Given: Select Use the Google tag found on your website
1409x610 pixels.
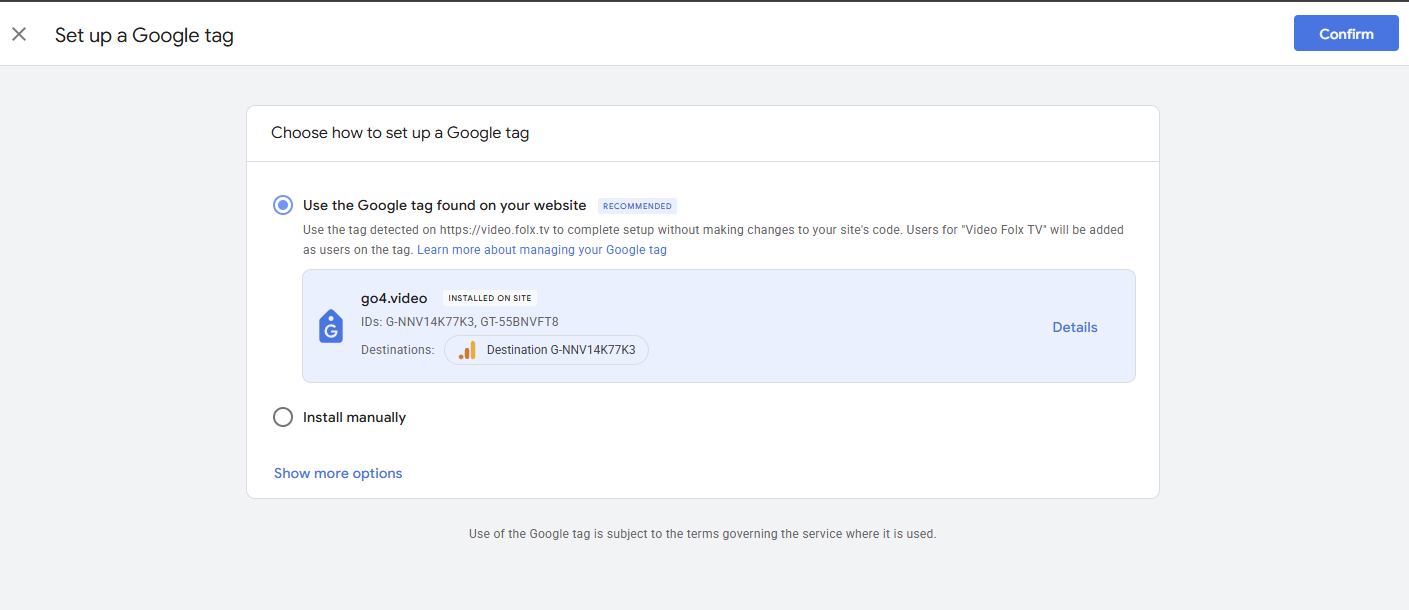Looking at the screenshot, I should coord(283,205).
